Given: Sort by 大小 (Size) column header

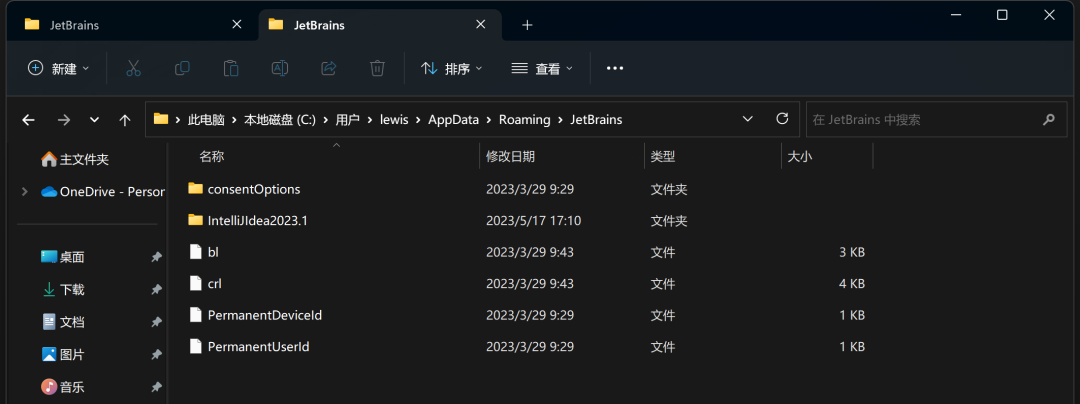Looking at the screenshot, I should 800,156.
